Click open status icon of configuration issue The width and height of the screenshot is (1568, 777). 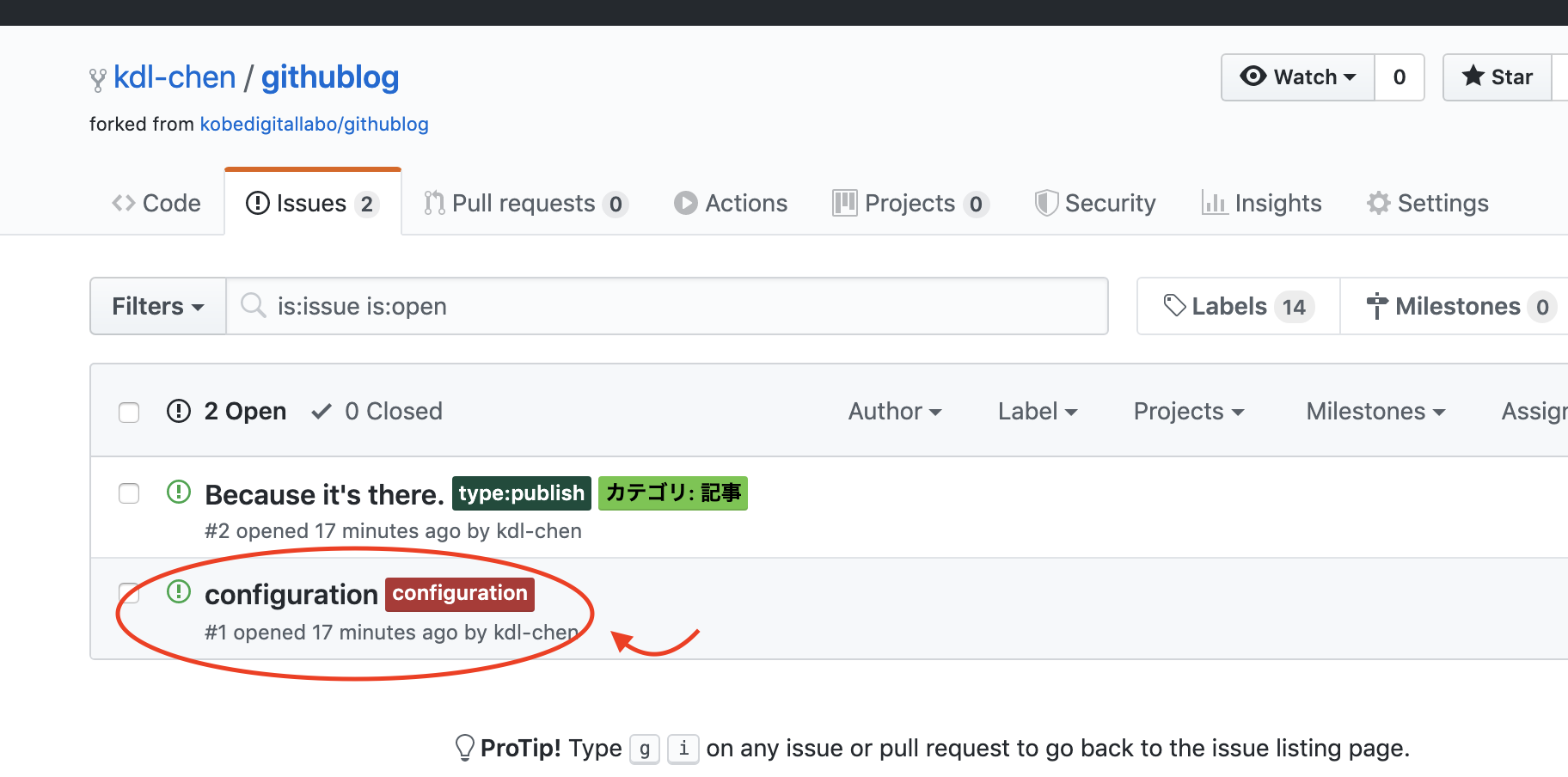tap(179, 591)
